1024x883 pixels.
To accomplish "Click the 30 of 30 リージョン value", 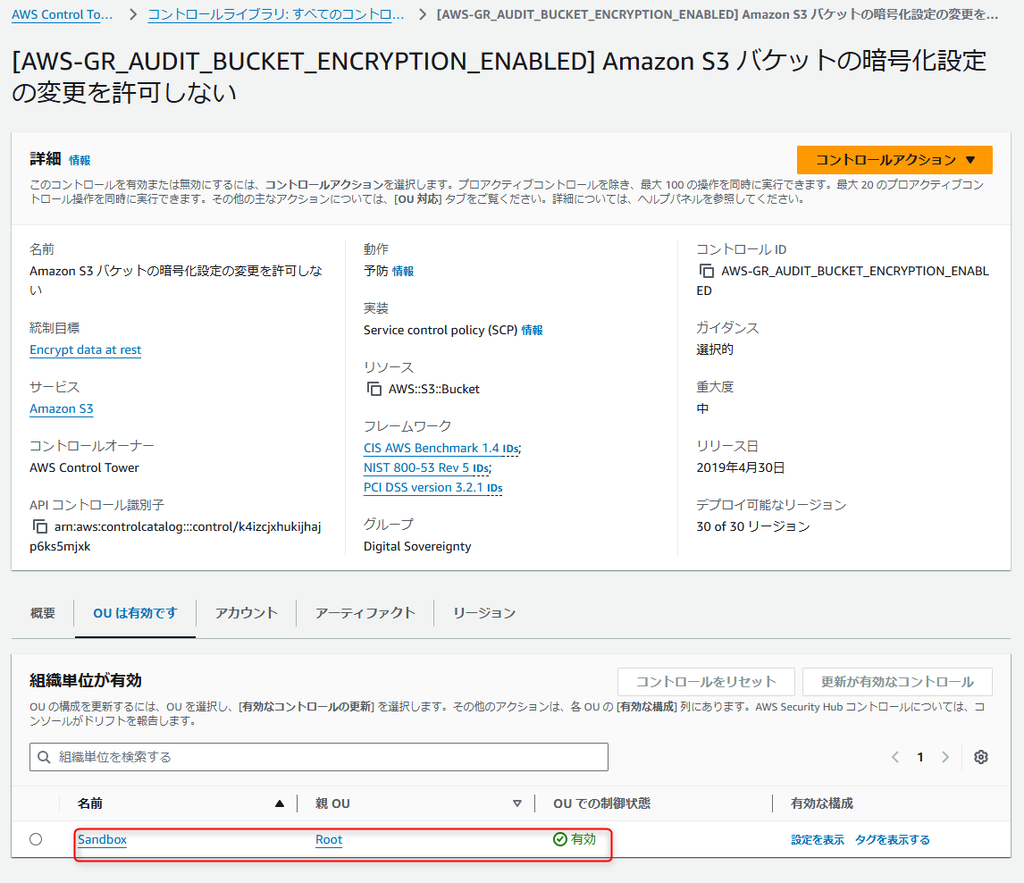I will point(752,526).
